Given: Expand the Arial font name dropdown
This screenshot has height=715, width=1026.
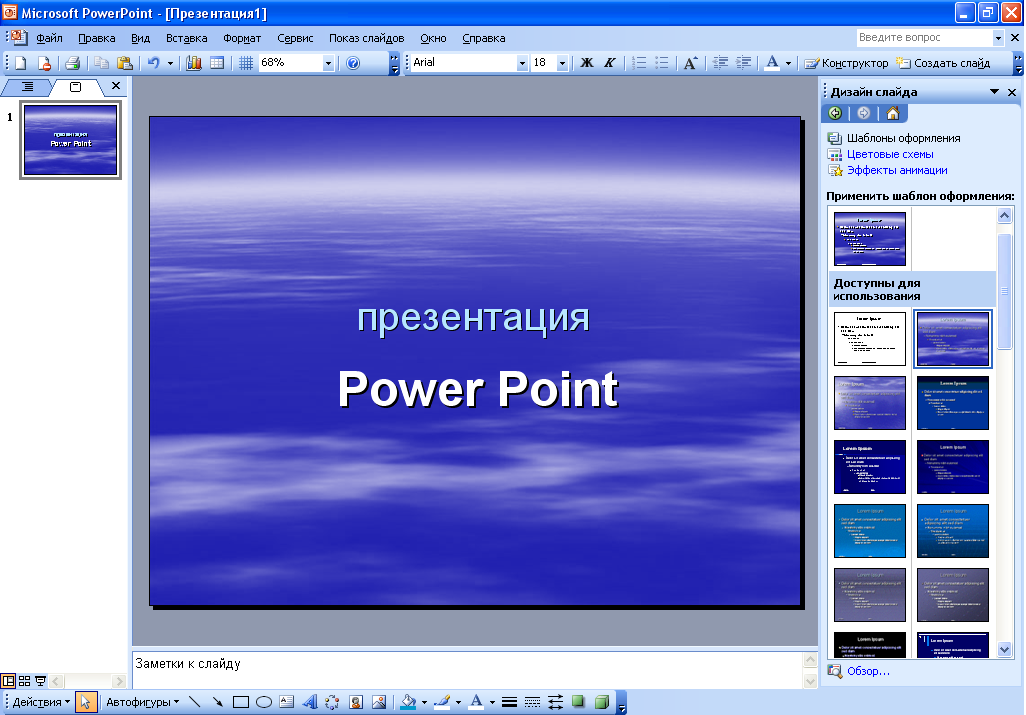Looking at the screenshot, I should click(x=521, y=63).
